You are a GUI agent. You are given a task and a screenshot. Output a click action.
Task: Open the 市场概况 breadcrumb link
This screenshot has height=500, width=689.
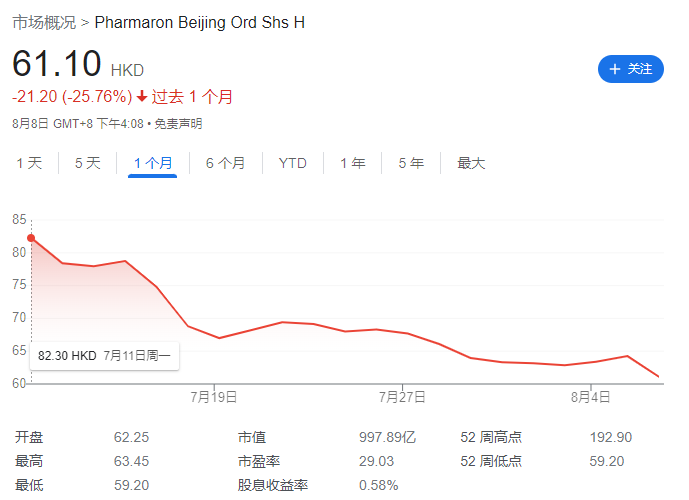tap(43, 22)
